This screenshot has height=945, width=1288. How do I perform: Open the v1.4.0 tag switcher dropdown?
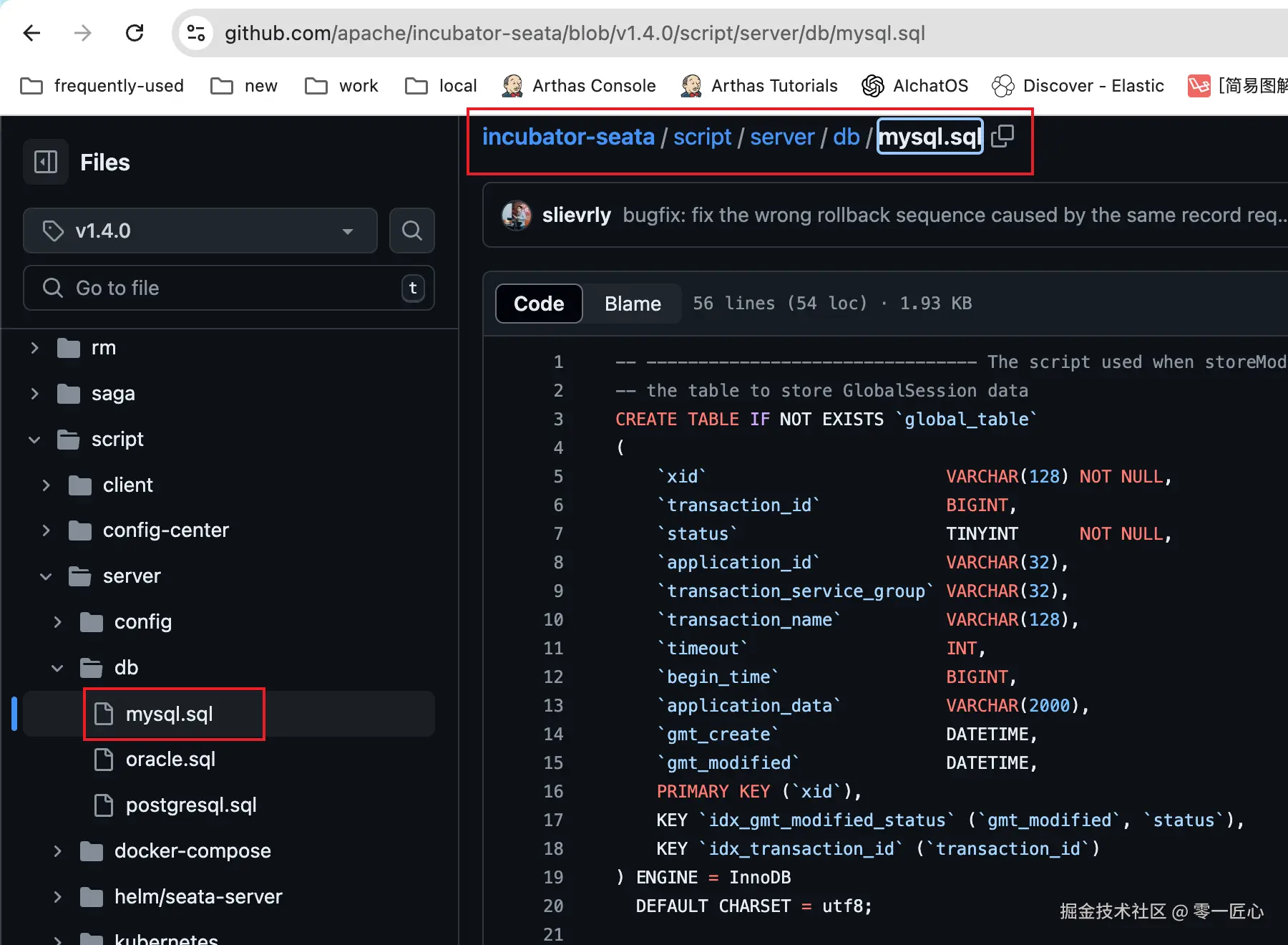(x=200, y=231)
